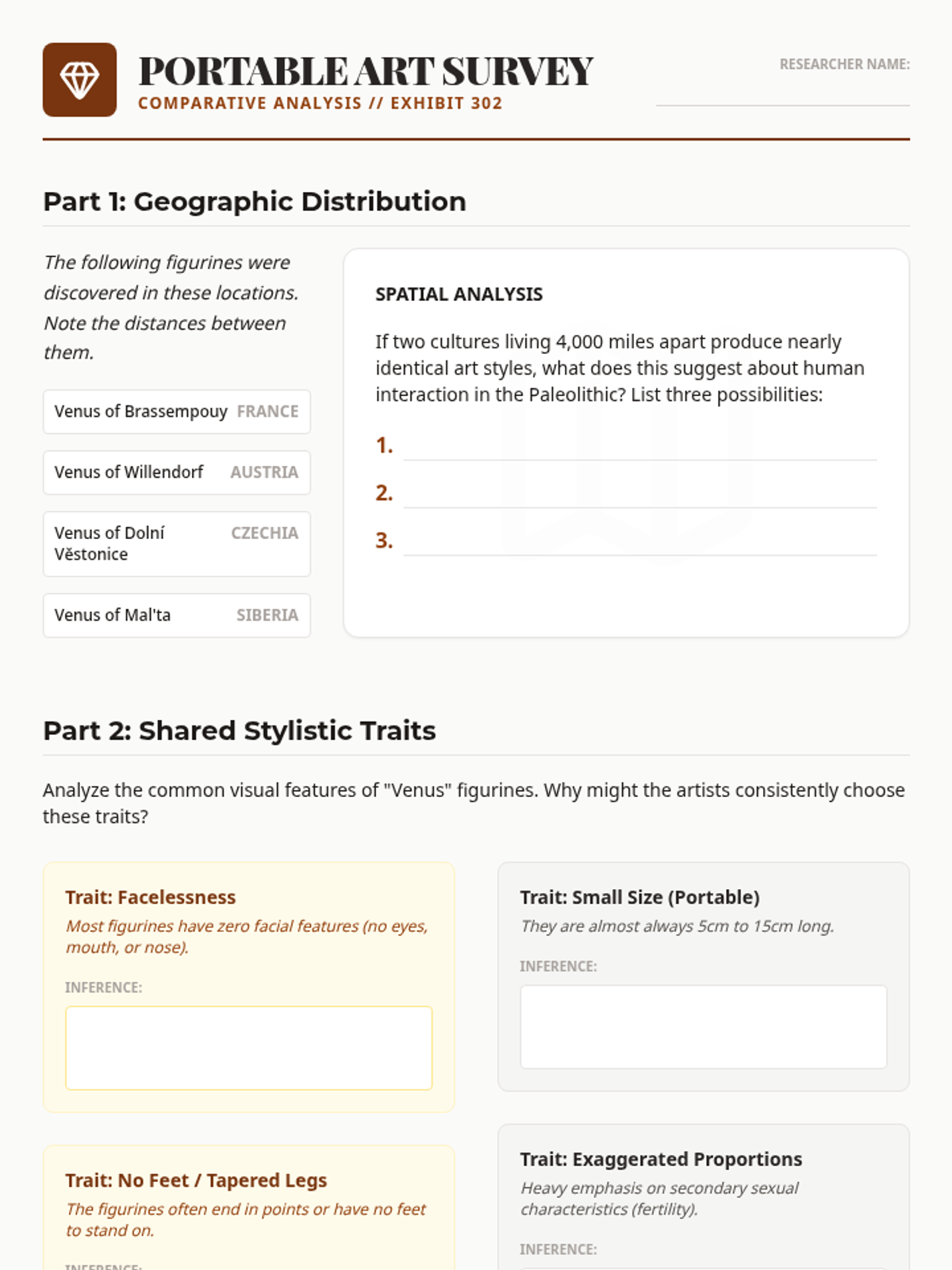Click answer line 2 in Spatial Analysis
952x1270 pixels.
click(x=640, y=494)
